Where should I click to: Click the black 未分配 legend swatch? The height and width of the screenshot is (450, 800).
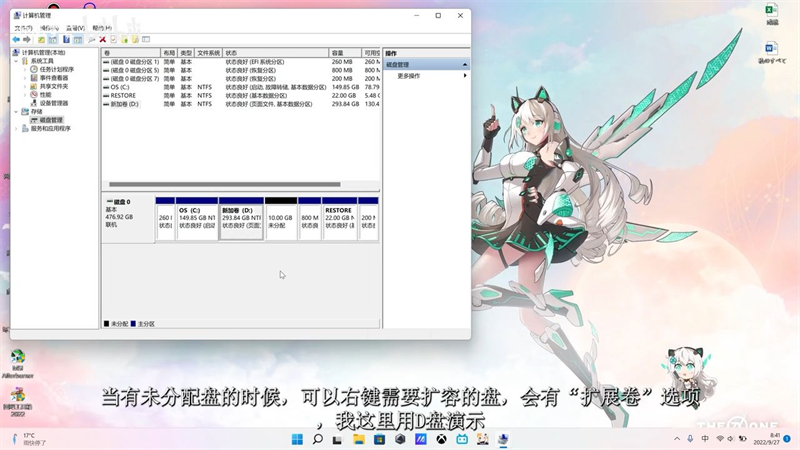click(x=107, y=323)
